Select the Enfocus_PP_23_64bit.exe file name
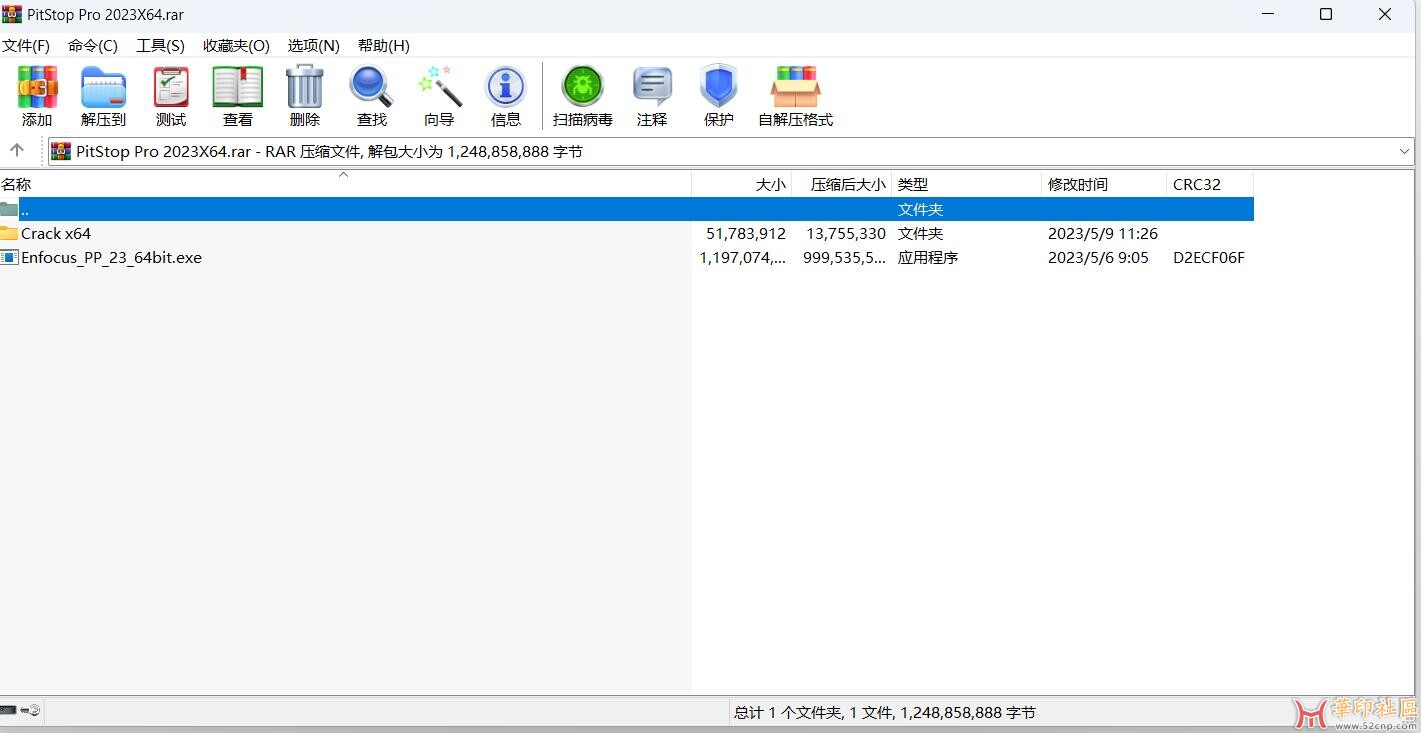 111,257
